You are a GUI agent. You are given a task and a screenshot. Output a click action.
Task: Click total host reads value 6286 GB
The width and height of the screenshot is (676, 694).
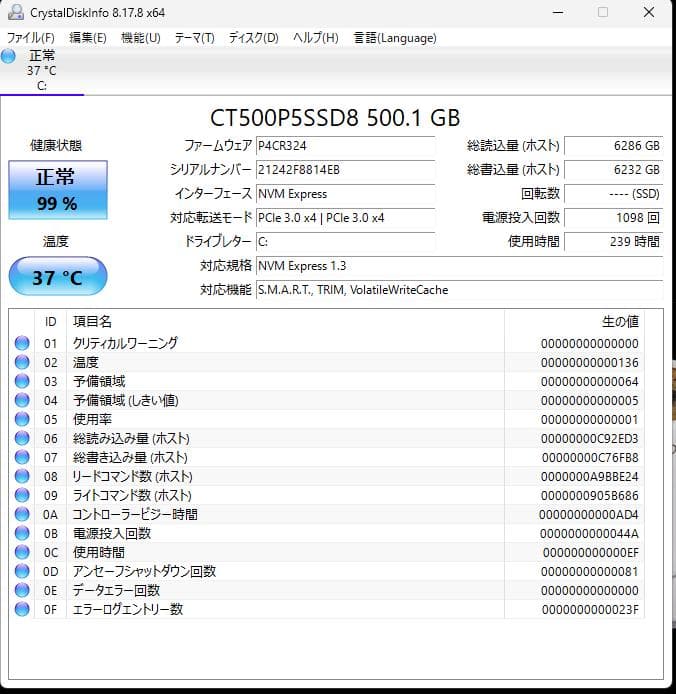[x=614, y=146]
